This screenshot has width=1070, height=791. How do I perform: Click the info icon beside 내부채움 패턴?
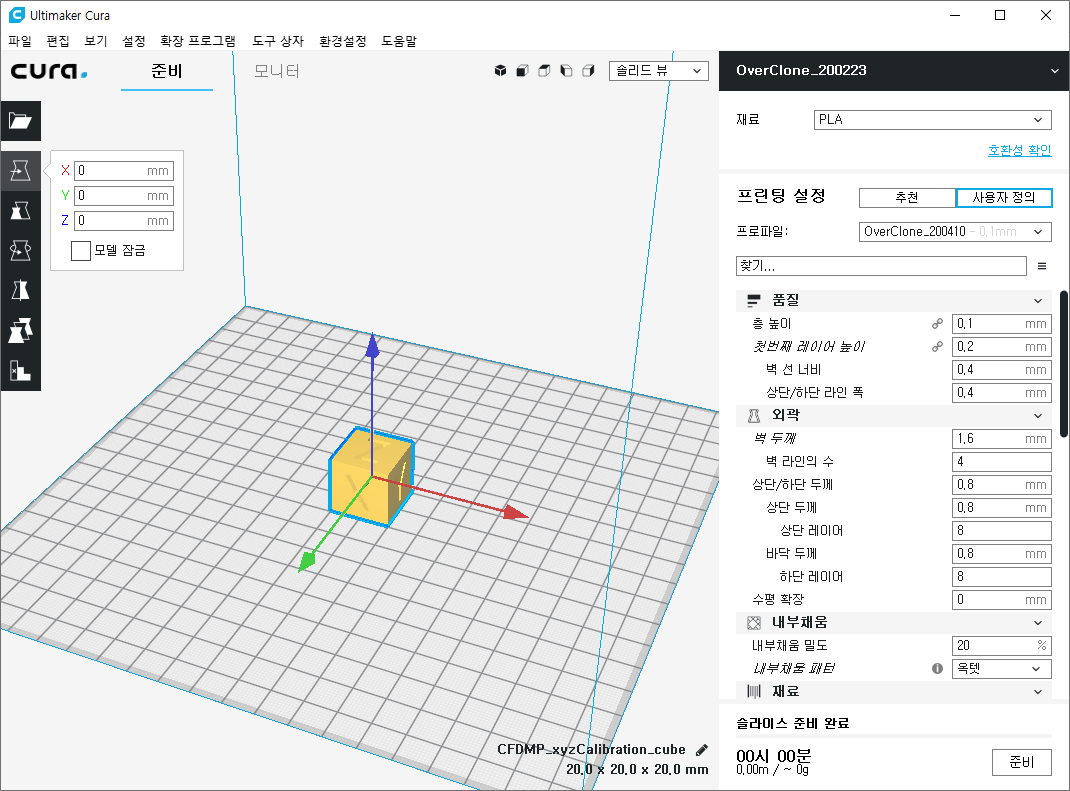click(937, 669)
